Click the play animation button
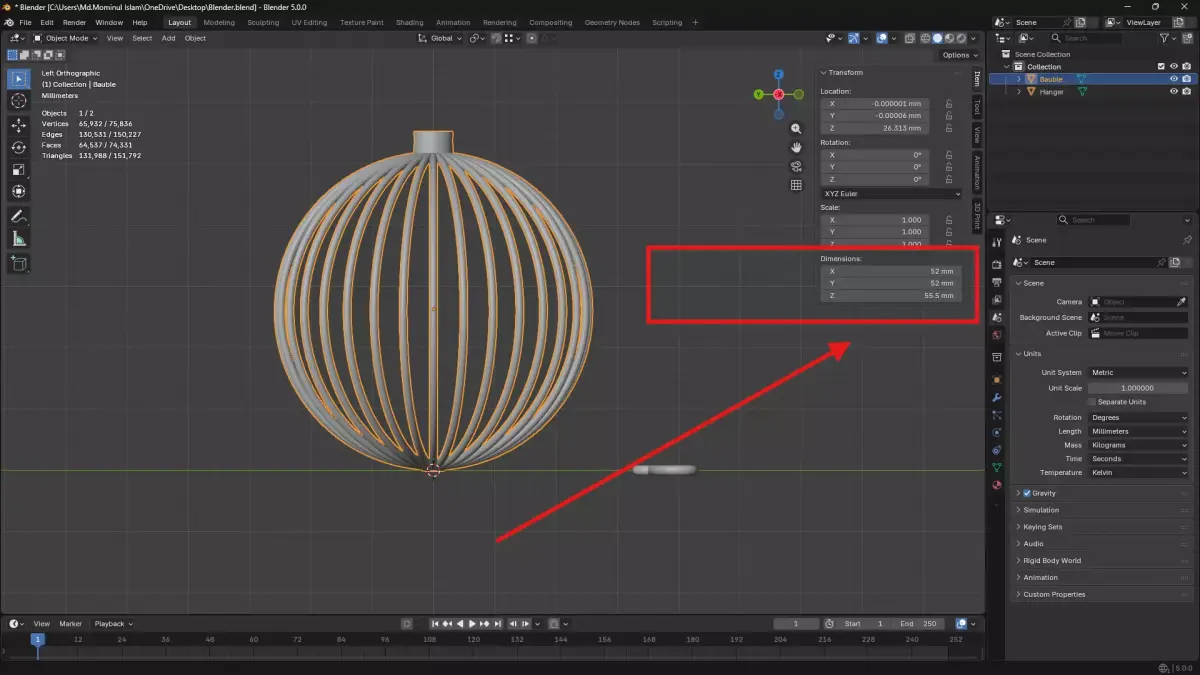The image size is (1200, 675). point(472,624)
